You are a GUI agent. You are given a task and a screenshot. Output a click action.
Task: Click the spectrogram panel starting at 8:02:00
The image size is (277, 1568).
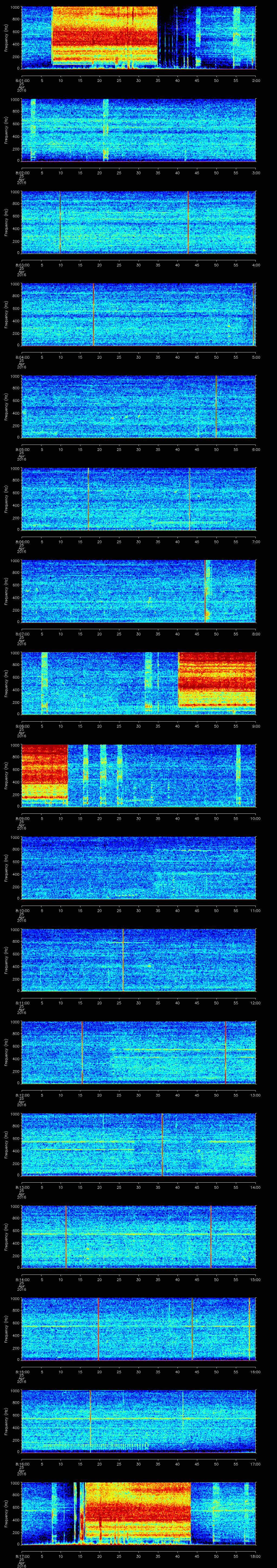[139, 130]
